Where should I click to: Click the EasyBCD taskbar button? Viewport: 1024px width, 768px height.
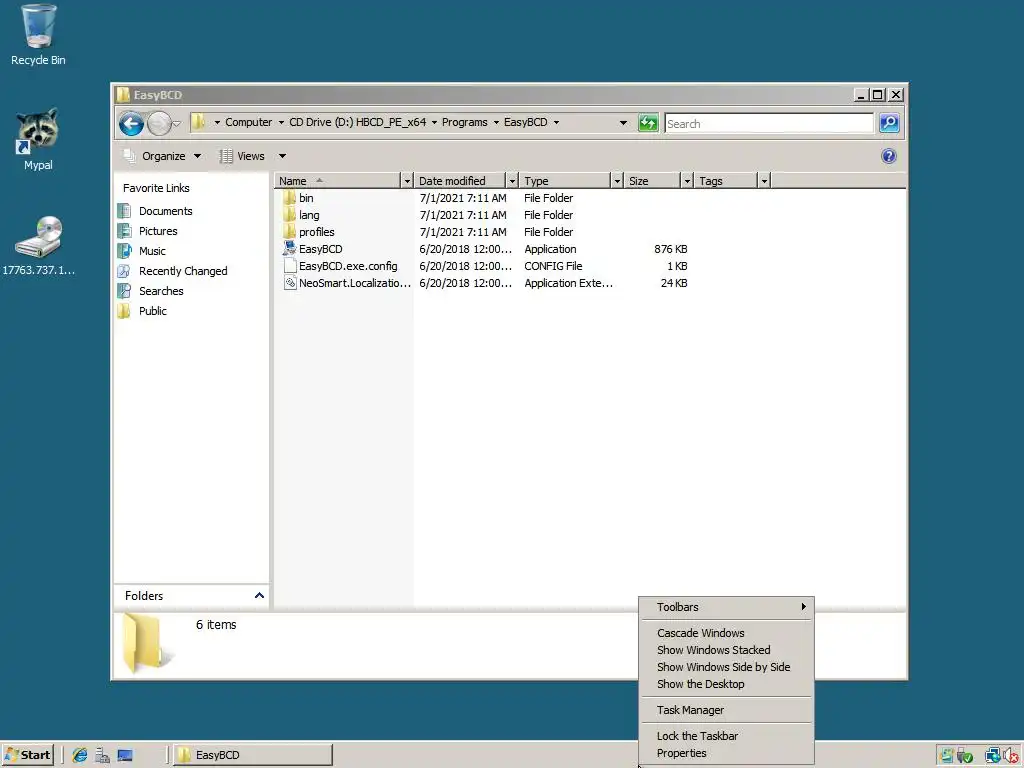coord(253,755)
